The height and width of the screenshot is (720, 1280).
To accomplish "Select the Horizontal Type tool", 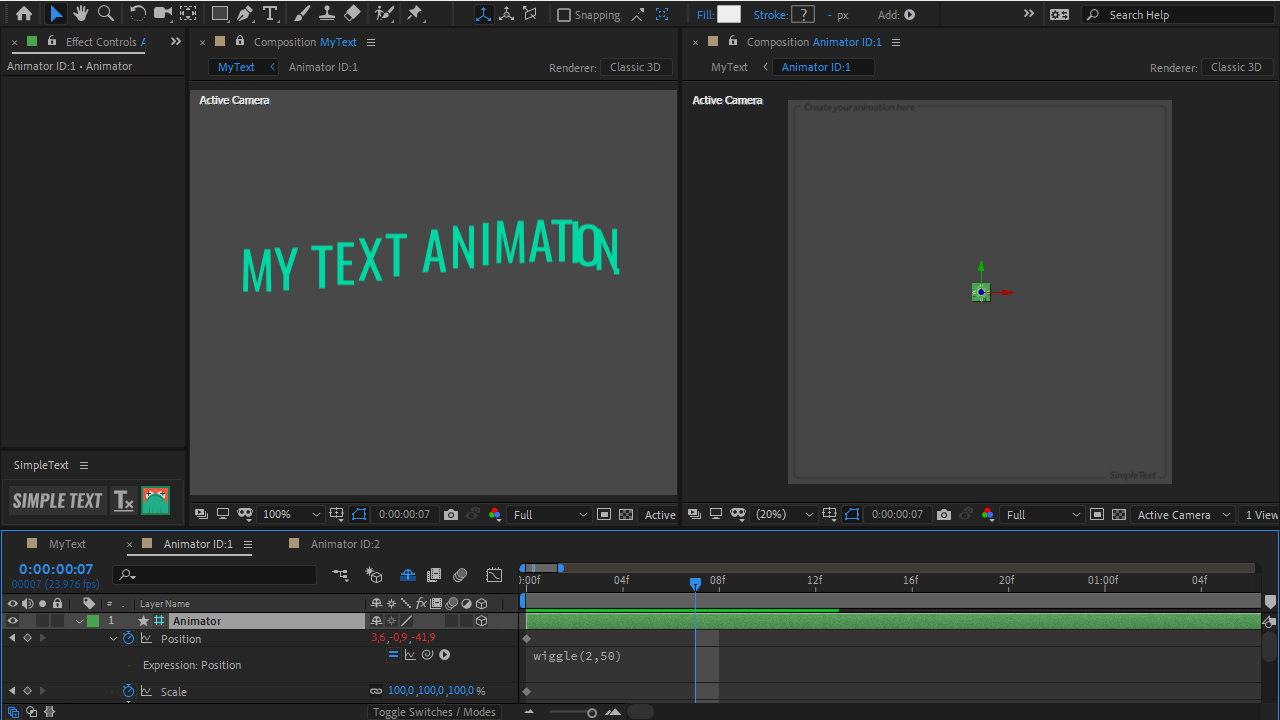I will pos(270,14).
